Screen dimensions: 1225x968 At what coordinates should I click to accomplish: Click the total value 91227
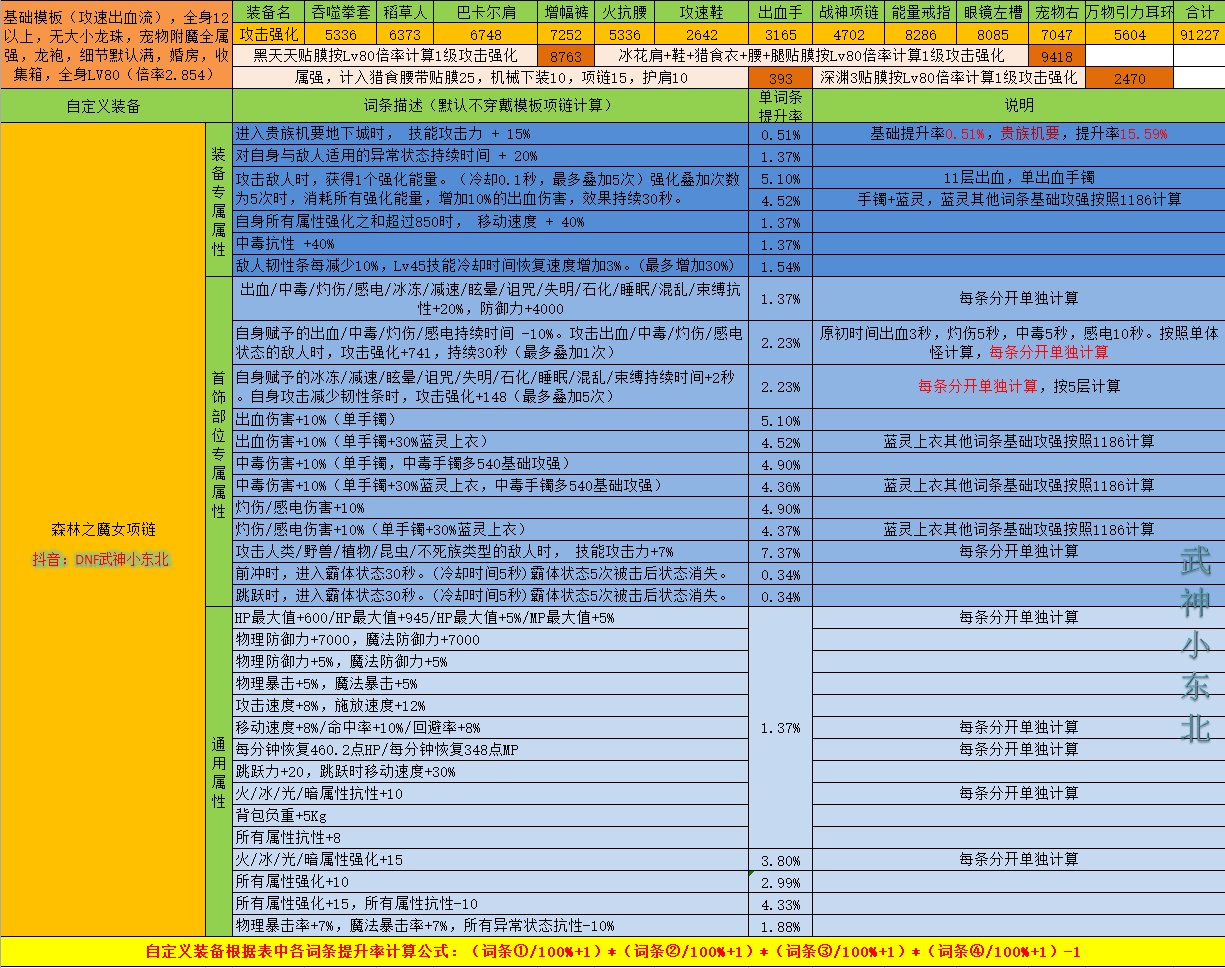[1199, 34]
